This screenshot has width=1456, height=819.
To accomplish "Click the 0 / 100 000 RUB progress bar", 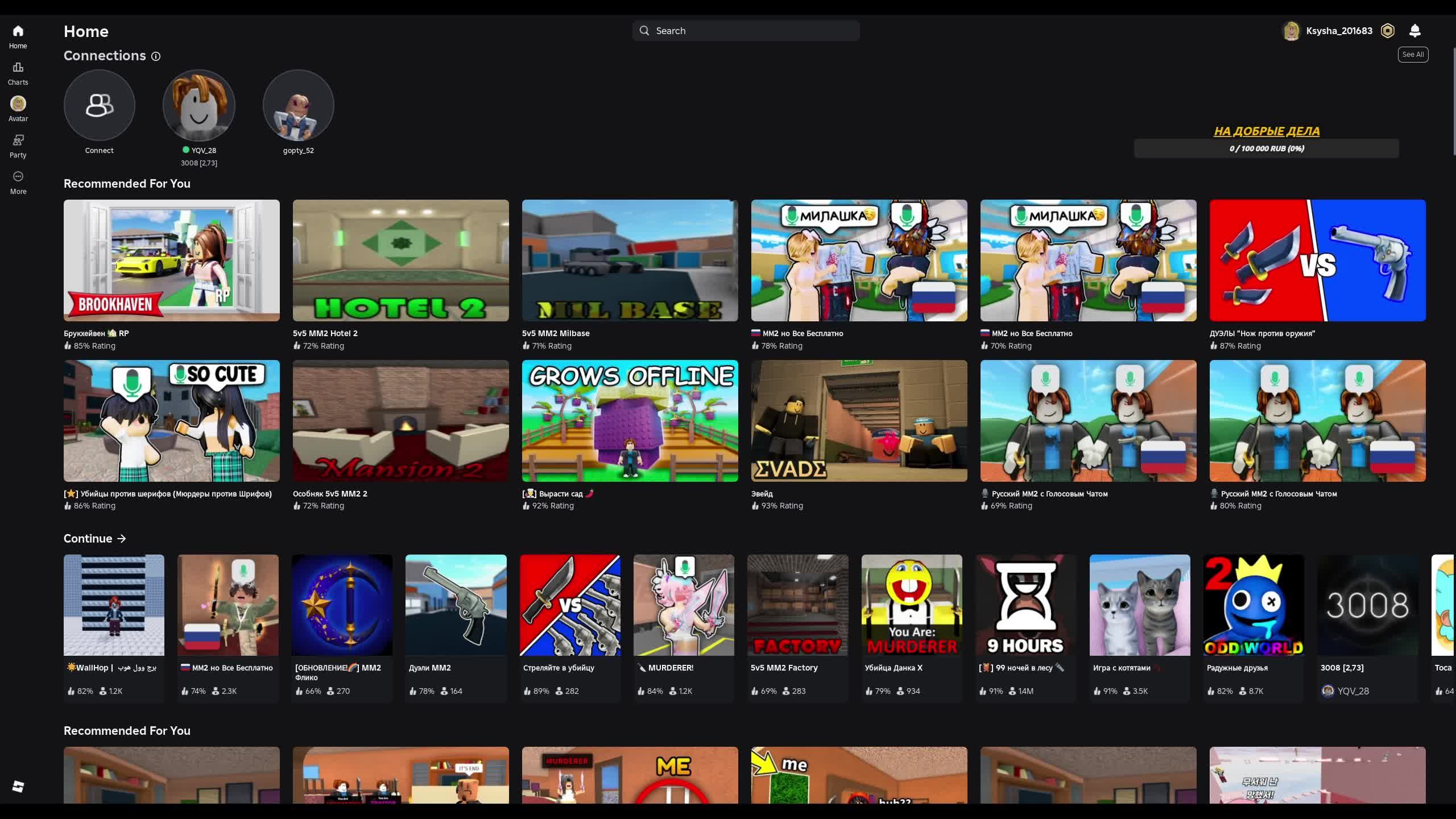I will (x=1267, y=148).
